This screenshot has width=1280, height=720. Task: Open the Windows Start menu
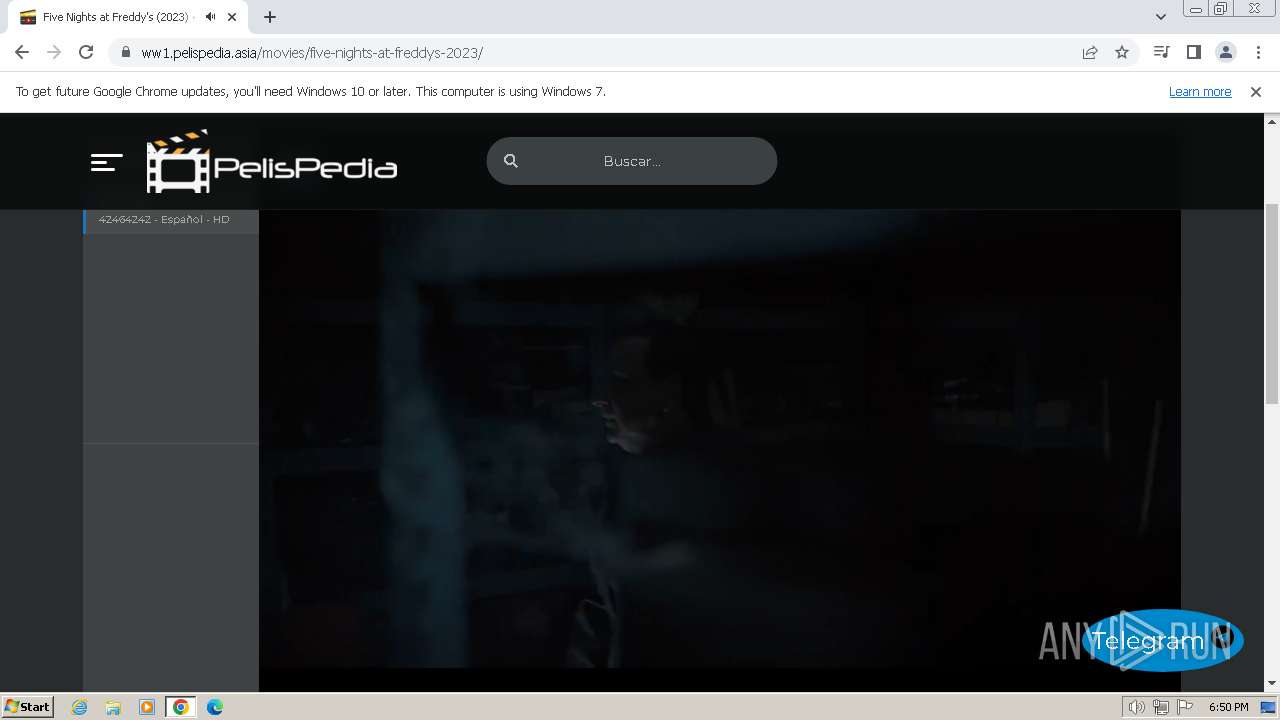27,707
